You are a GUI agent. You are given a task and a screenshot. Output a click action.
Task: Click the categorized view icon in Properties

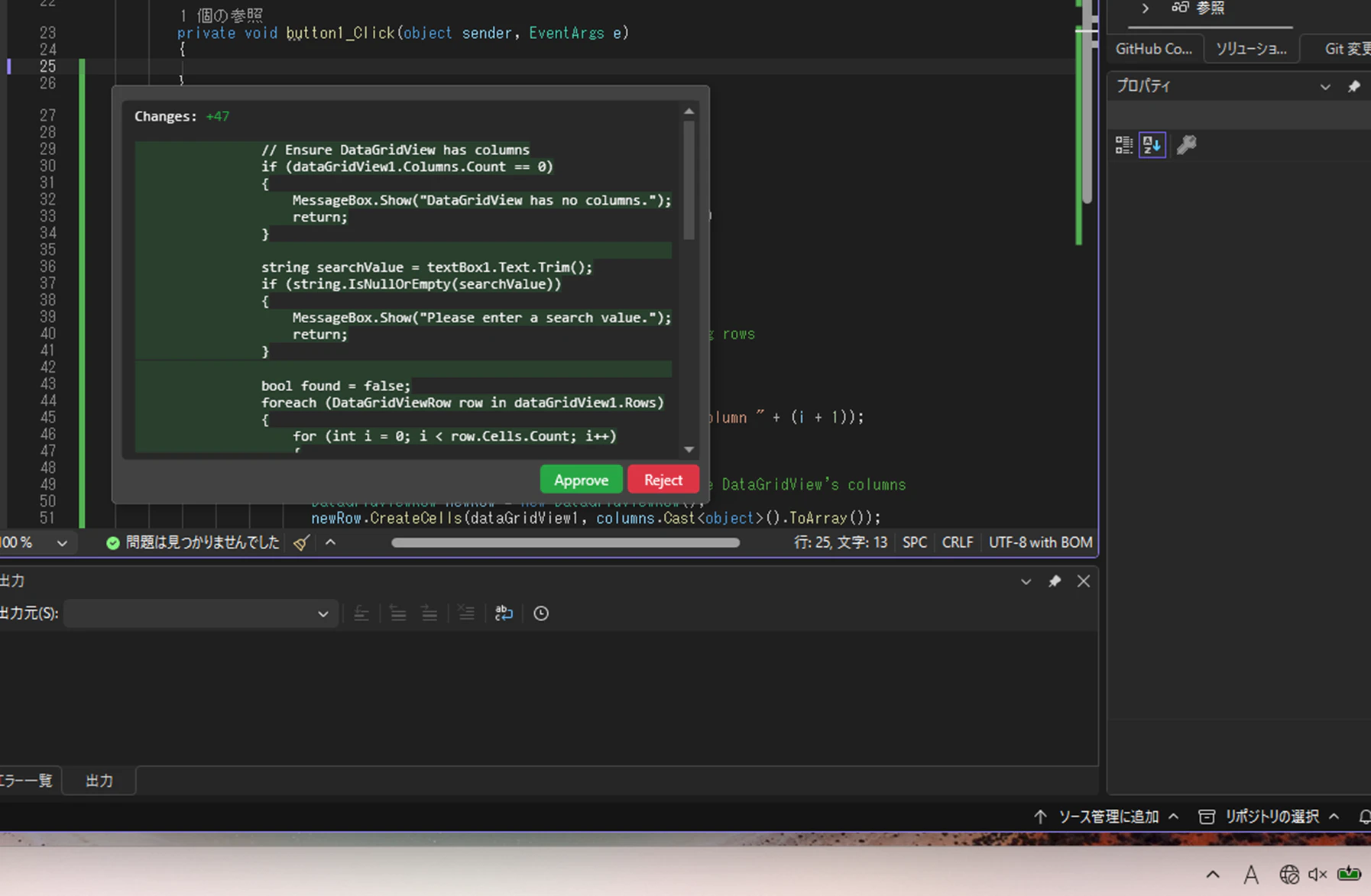(x=1123, y=144)
